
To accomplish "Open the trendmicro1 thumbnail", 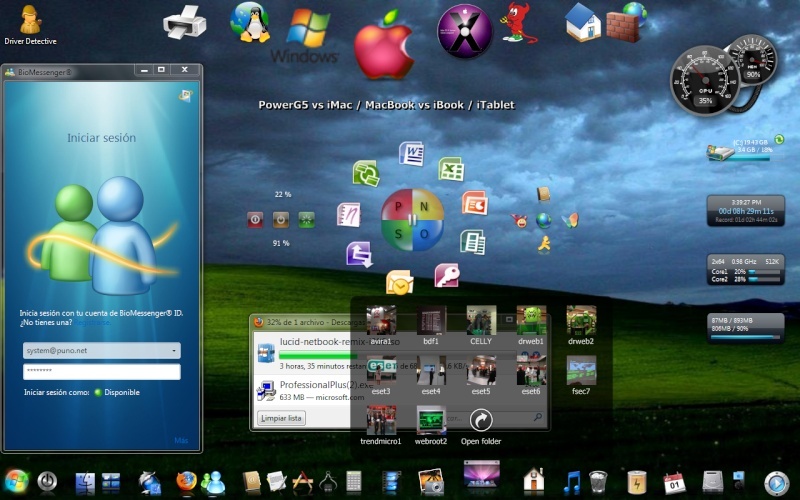I will point(381,425).
